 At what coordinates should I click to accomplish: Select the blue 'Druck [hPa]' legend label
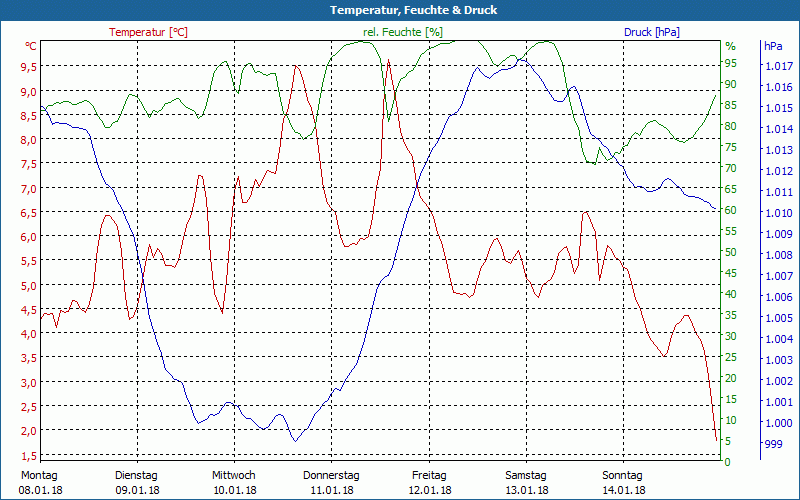652,32
